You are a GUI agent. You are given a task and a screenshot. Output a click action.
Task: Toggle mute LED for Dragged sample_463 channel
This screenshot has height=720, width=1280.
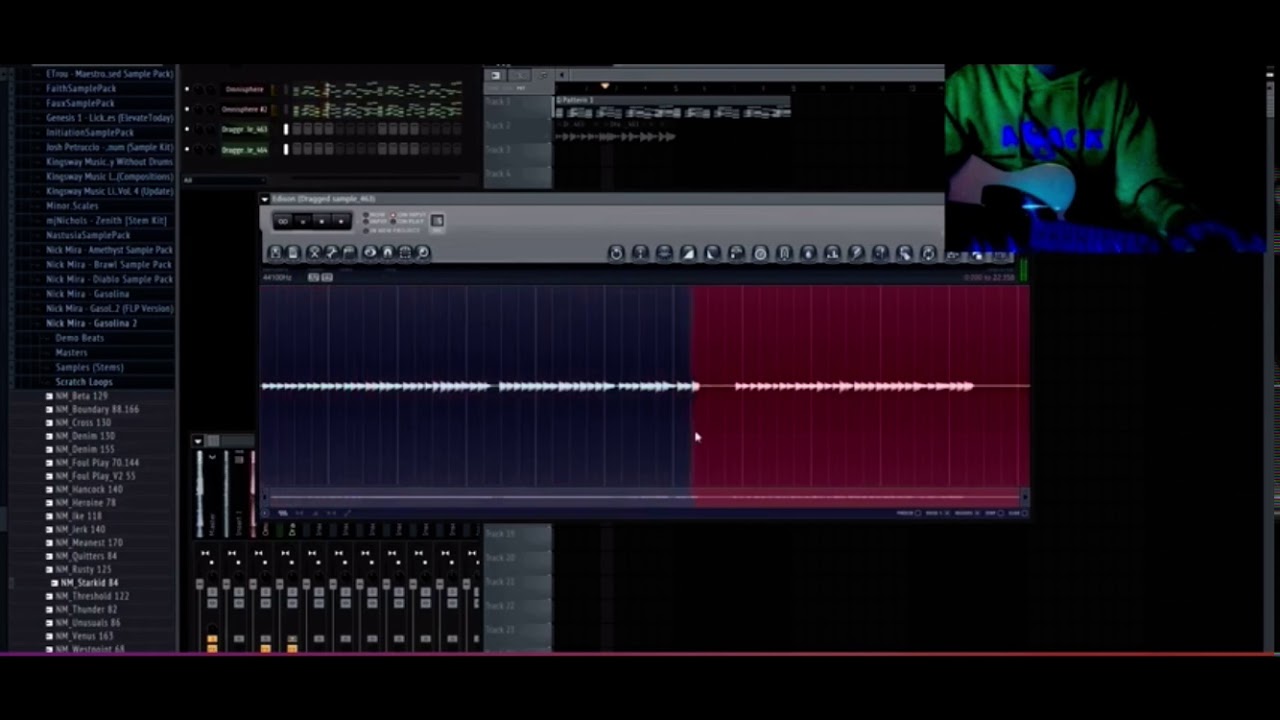[187, 129]
